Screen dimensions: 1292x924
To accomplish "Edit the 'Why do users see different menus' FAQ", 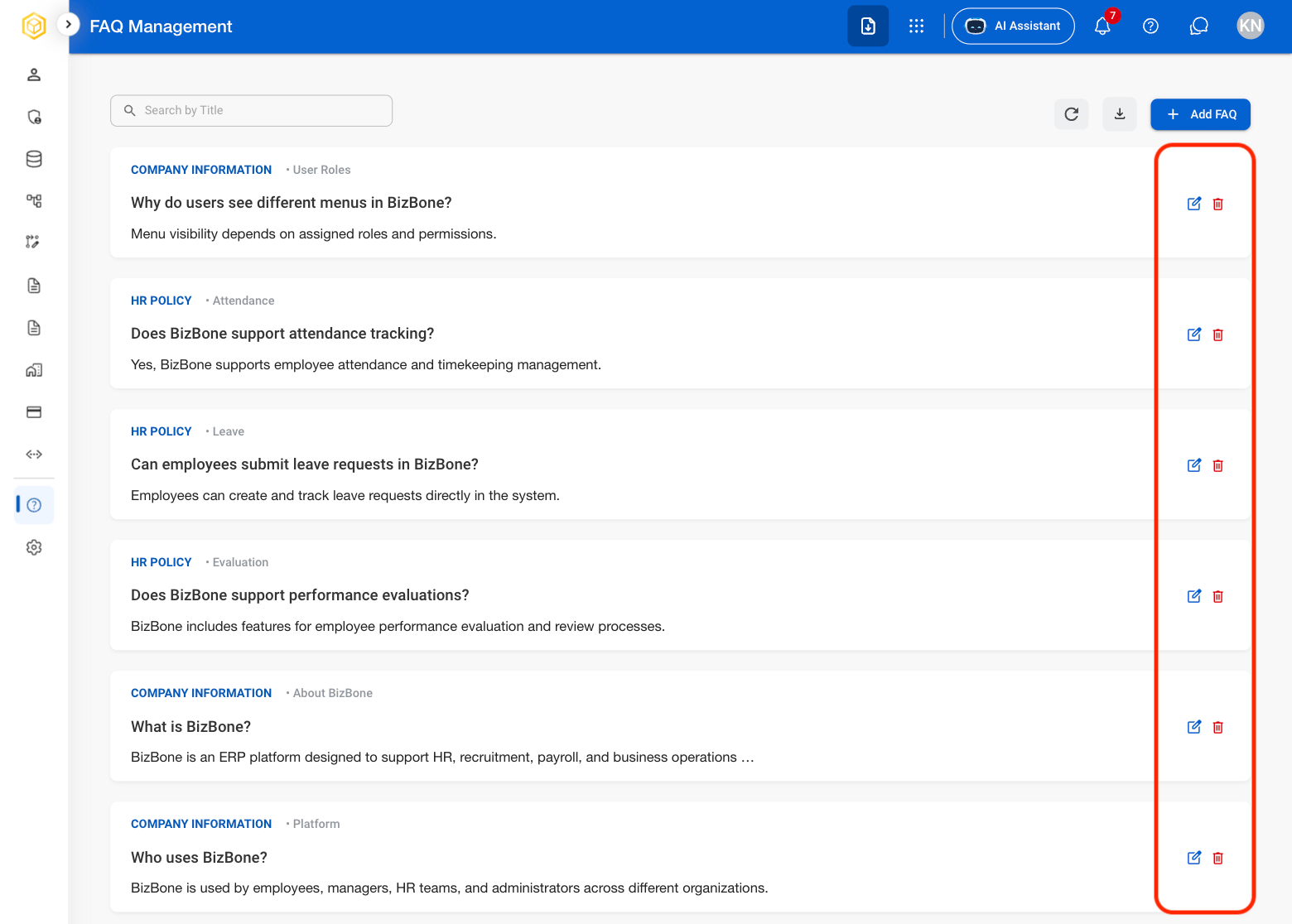I will click(1194, 204).
